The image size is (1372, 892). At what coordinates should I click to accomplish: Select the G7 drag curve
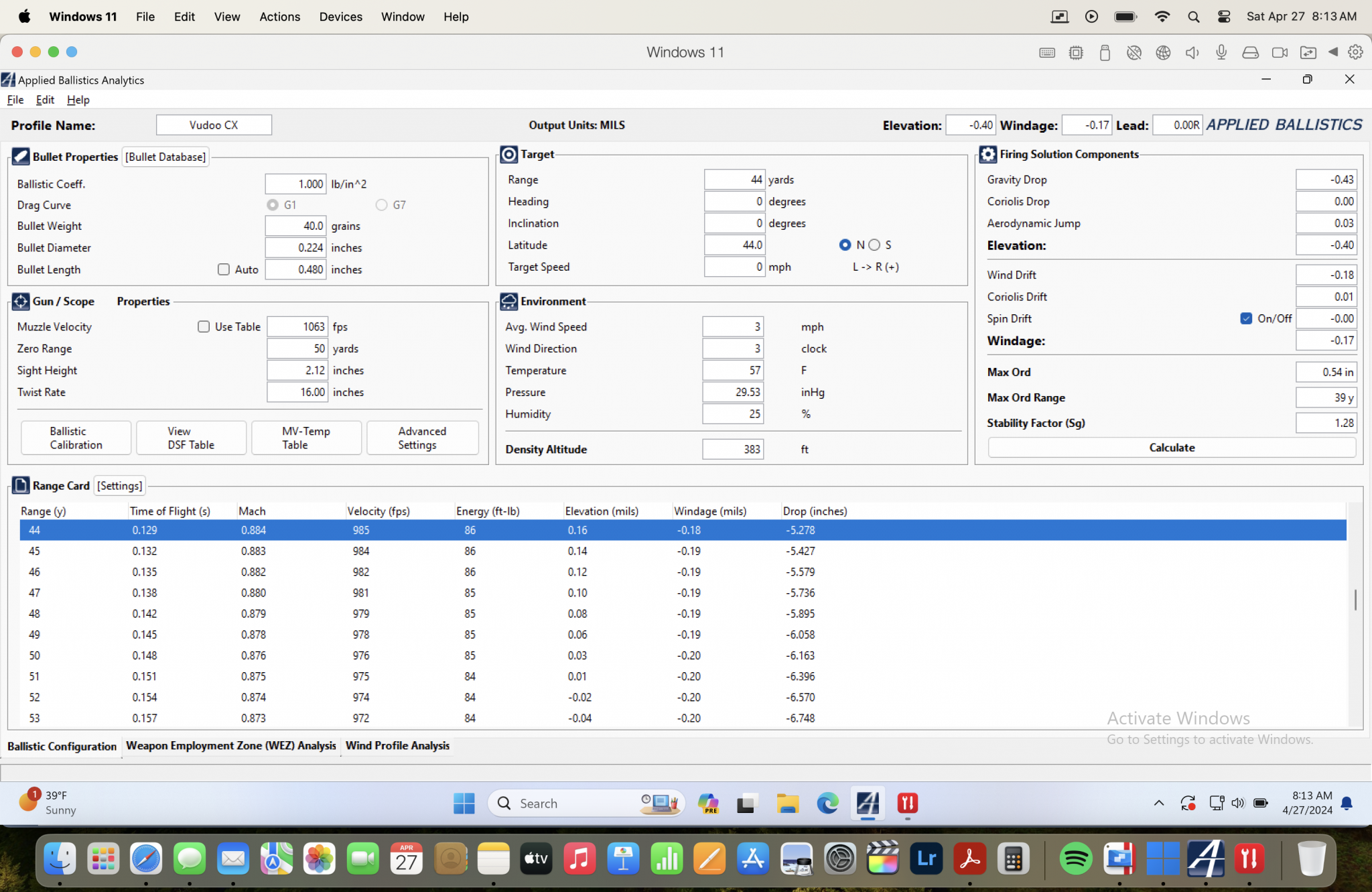click(382, 204)
